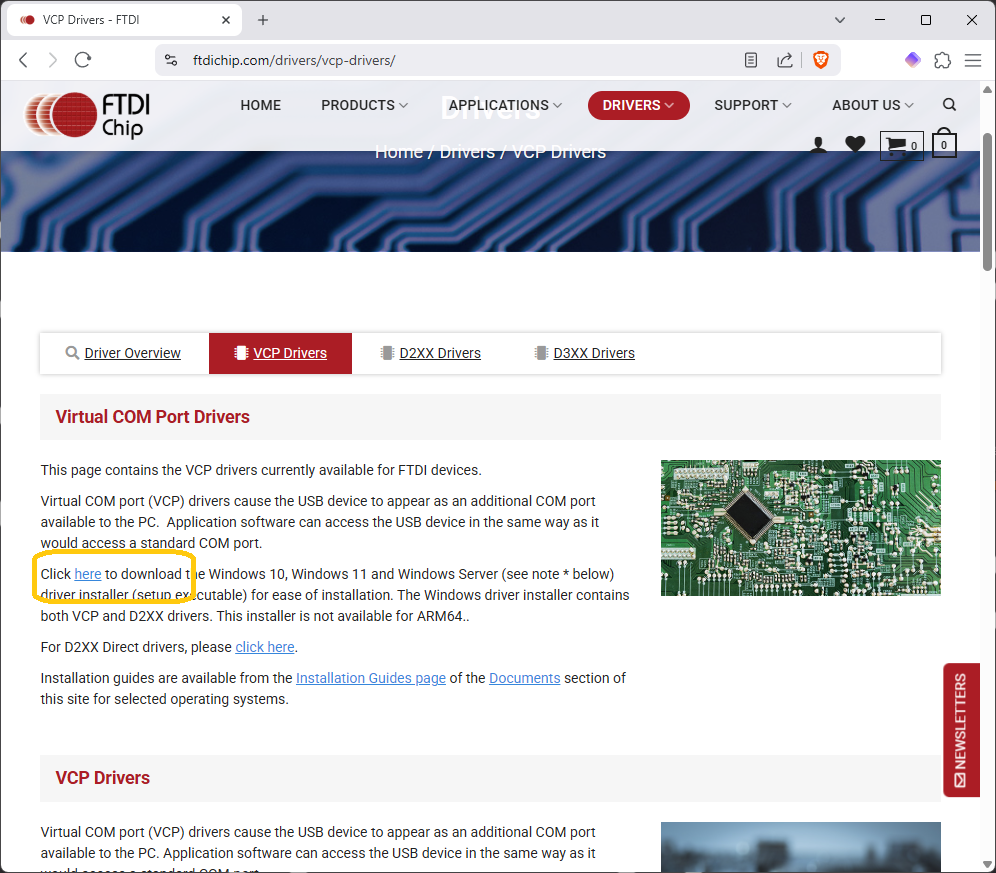
Task: Follow the 'click here' D2XX link
Action: pyautogui.click(x=265, y=647)
